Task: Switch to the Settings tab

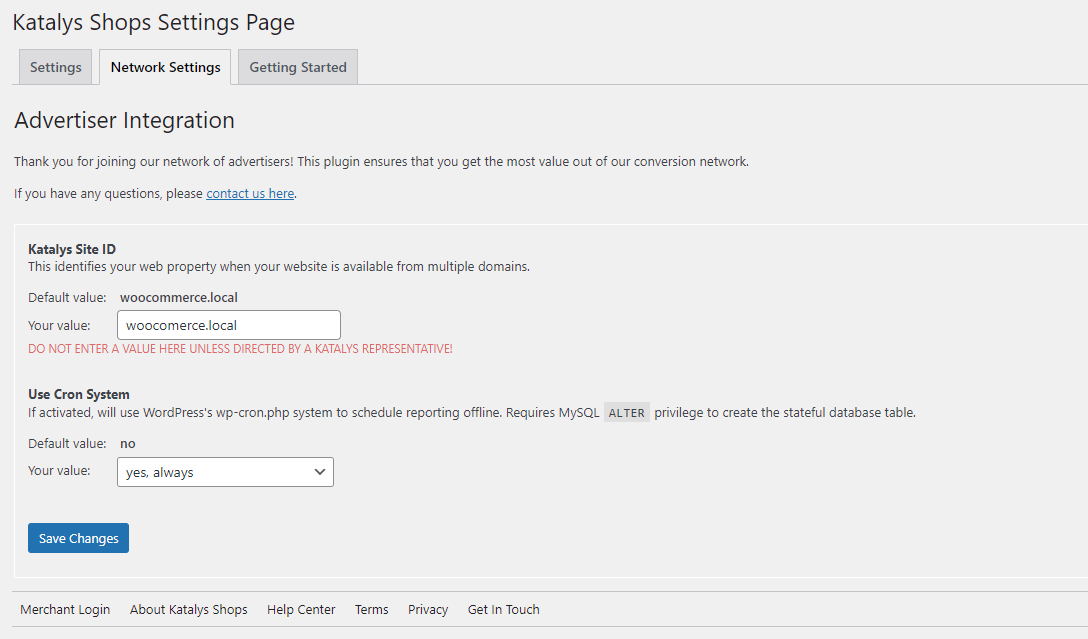Action: [56, 67]
